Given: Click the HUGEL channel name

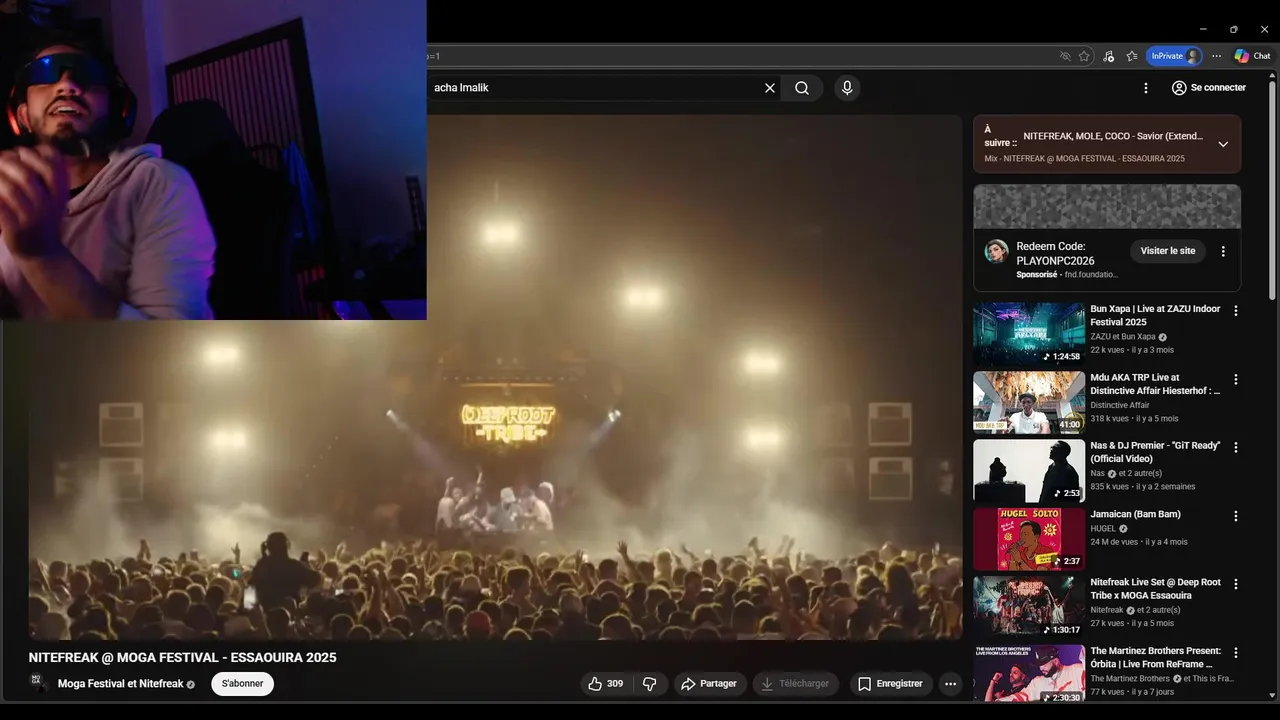Looking at the screenshot, I should [1103, 528].
